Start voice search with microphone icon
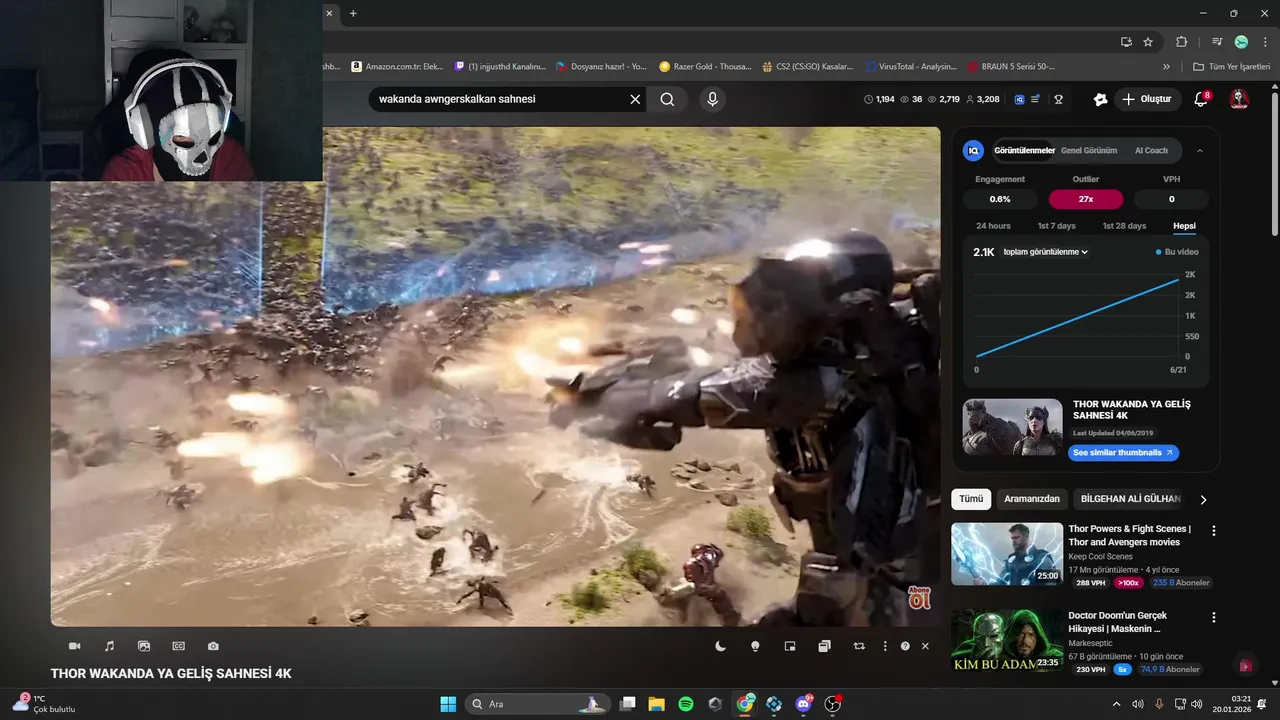This screenshot has width=1280, height=720. (712, 99)
